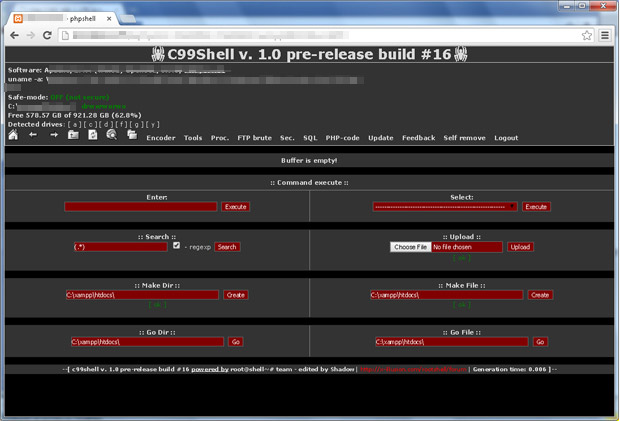Open the Chrome hamburger menu
Image resolution: width=620 pixels, height=421 pixels.
604,35
